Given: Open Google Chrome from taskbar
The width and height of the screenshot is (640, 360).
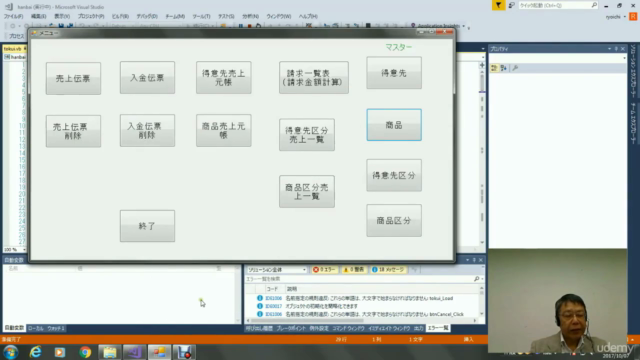Looking at the screenshot, I should (x=85, y=352).
